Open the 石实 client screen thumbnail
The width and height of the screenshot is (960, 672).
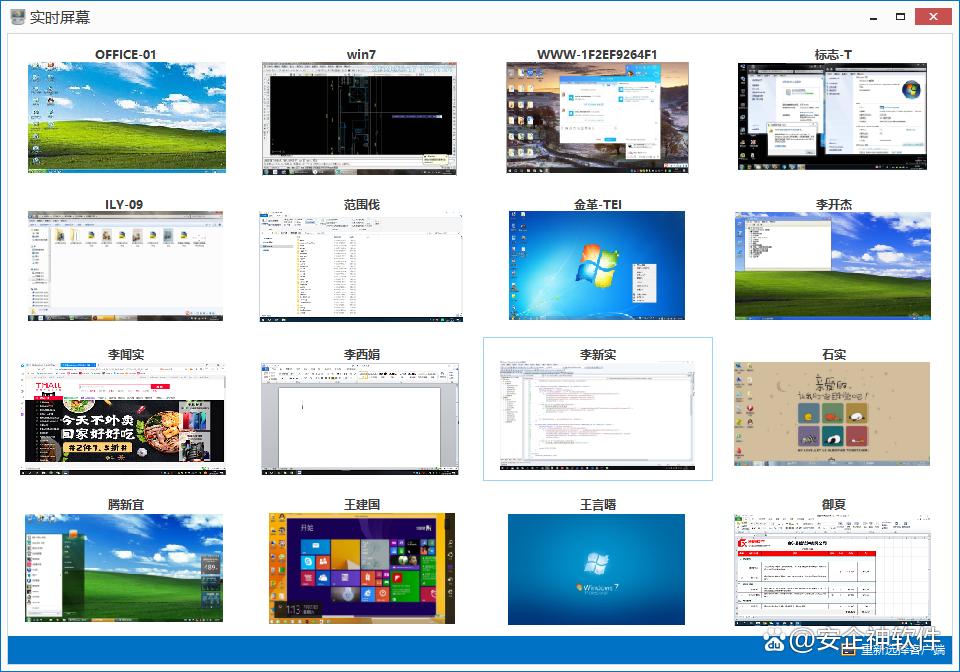pyautogui.click(x=831, y=414)
